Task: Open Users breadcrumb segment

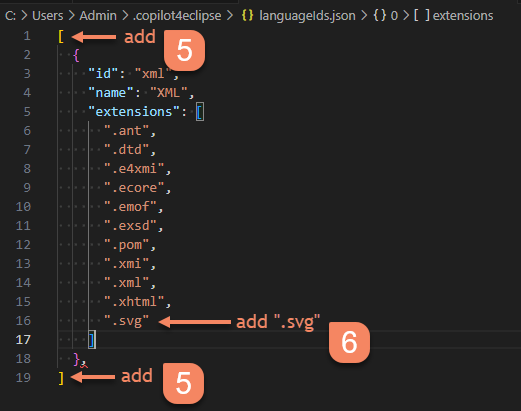Action: [48, 15]
